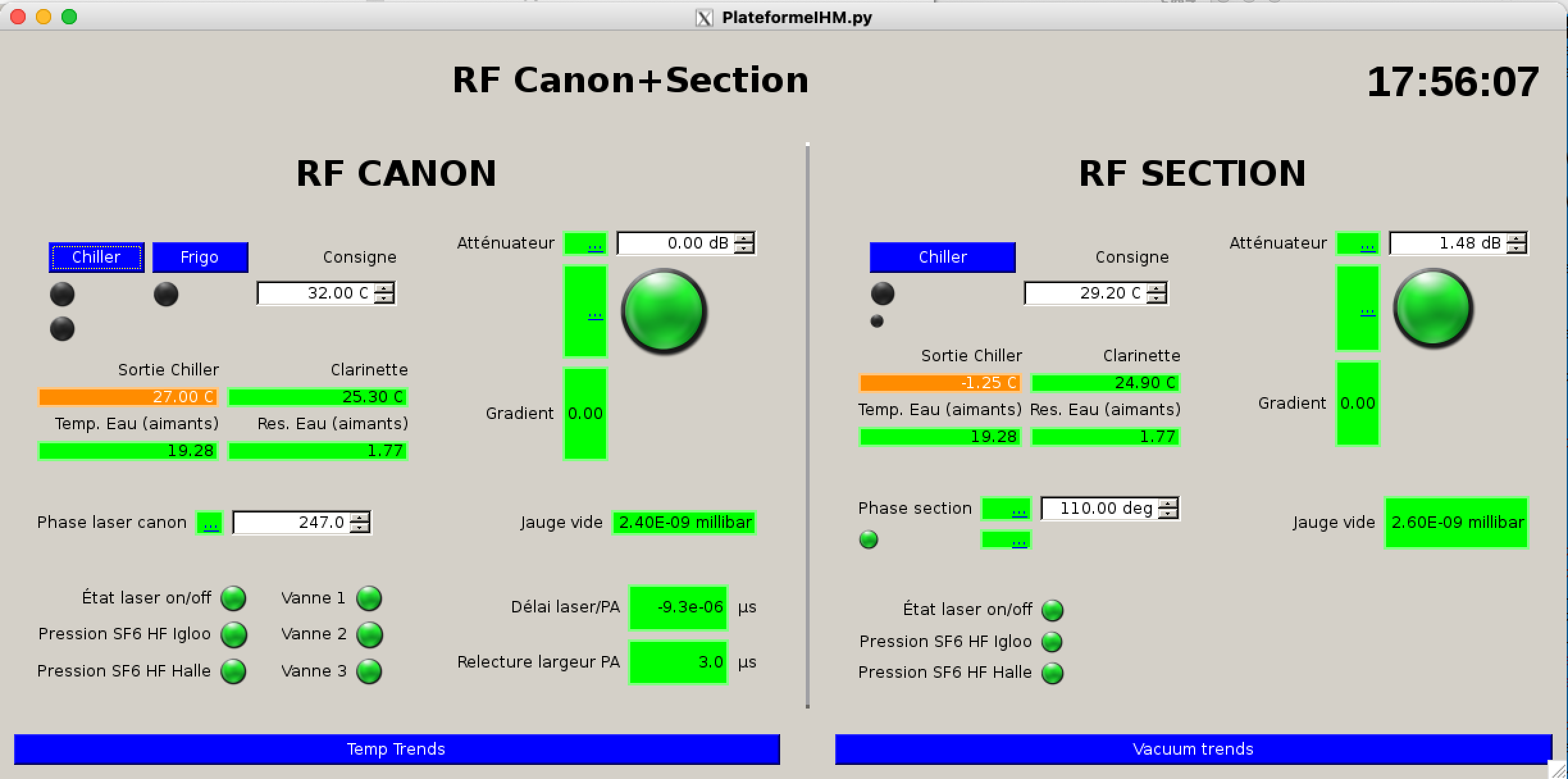Click the large green RF Section status LED
Viewport: 1568px width, 779px height.
[x=1433, y=308]
